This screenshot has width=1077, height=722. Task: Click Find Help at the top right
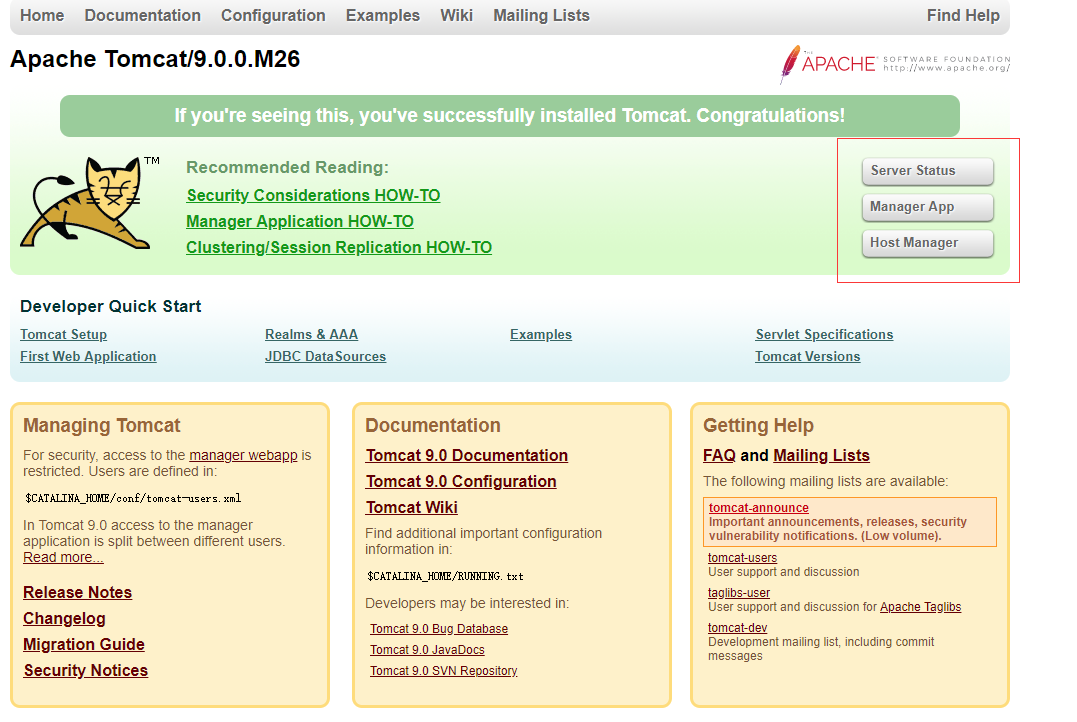963,15
